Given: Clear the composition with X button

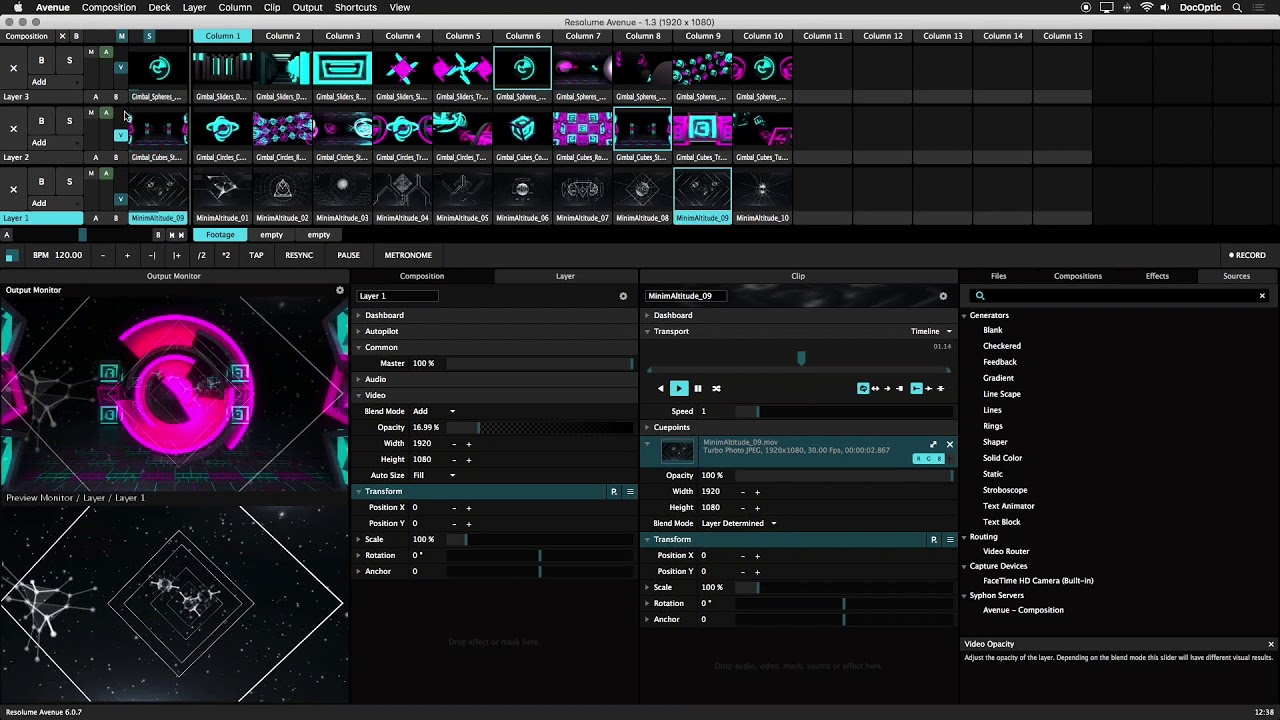Looking at the screenshot, I should pyautogui.click(x=62, y=36).
